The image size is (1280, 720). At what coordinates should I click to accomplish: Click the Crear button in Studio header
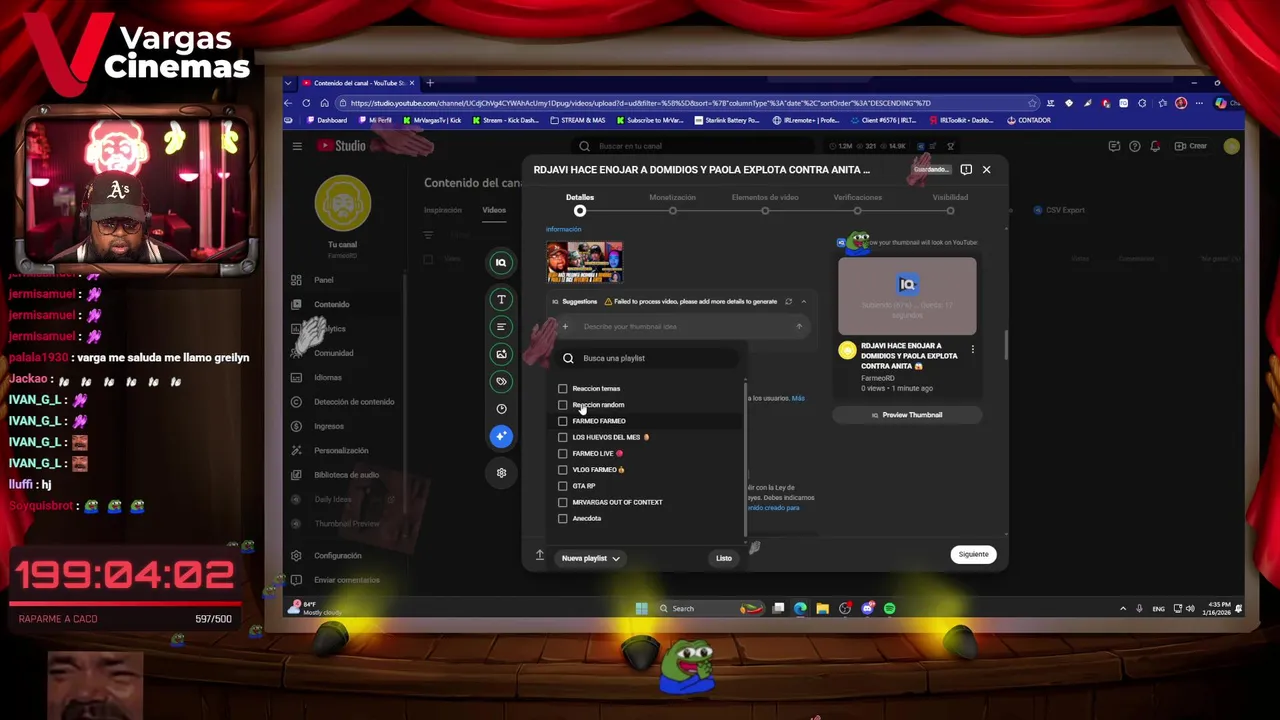(x=1192, y=146)
